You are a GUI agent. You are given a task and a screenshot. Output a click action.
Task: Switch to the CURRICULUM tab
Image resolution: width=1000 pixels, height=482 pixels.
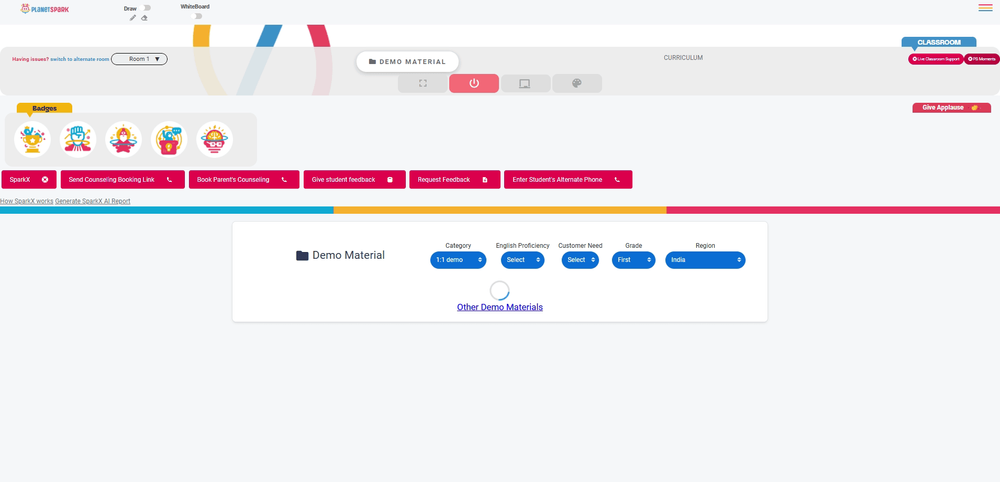(683, 57)
